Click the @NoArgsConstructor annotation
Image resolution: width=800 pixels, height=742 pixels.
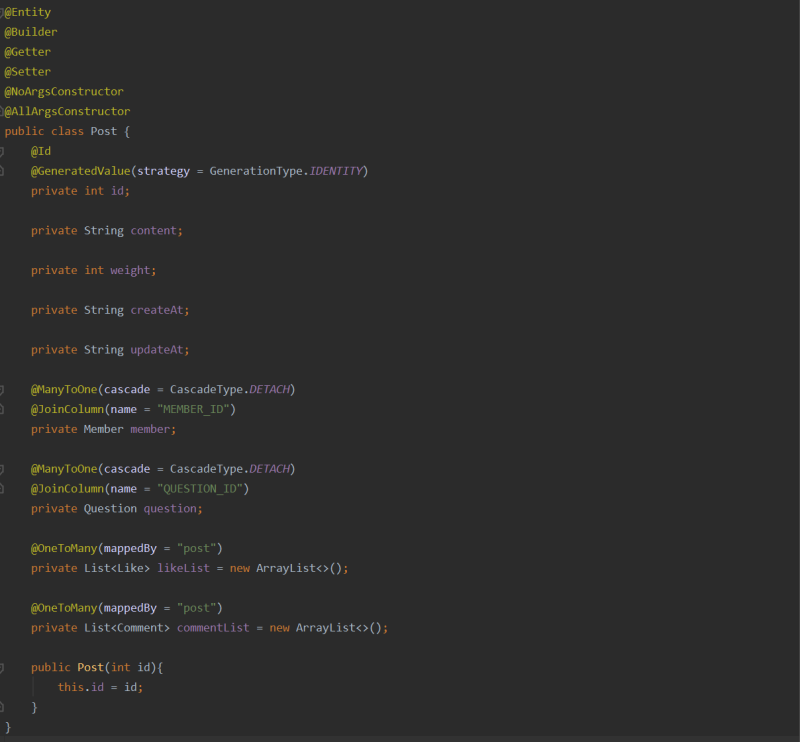[63, 91]
